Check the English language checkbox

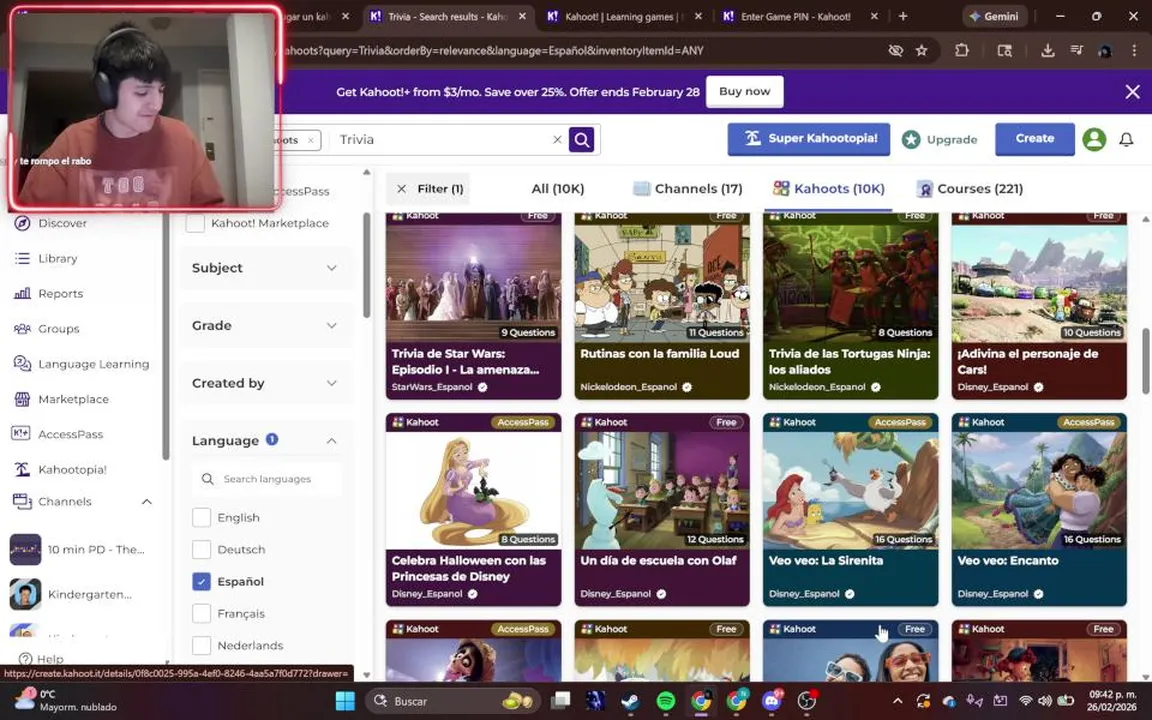[x=201, y=517]
